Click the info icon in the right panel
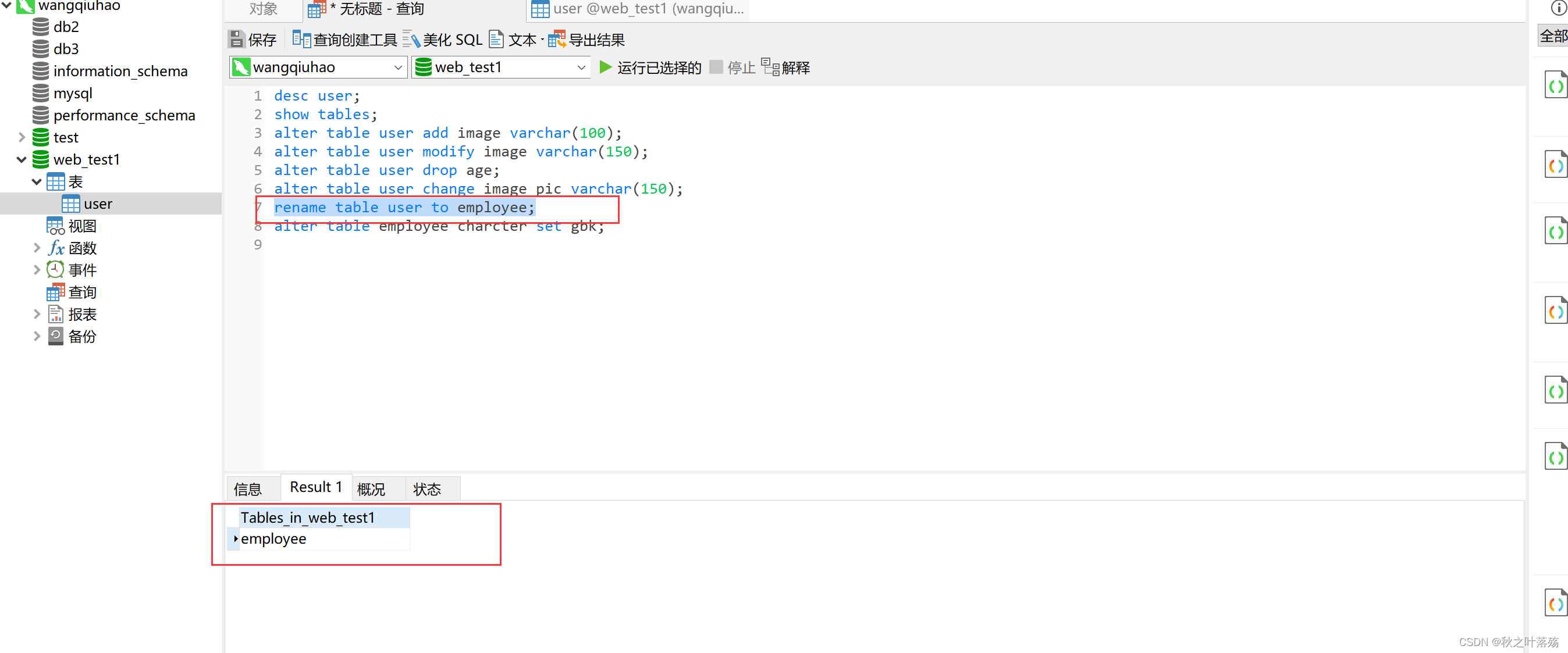This screenshot has height=653, width=1568. point(1559,8)
